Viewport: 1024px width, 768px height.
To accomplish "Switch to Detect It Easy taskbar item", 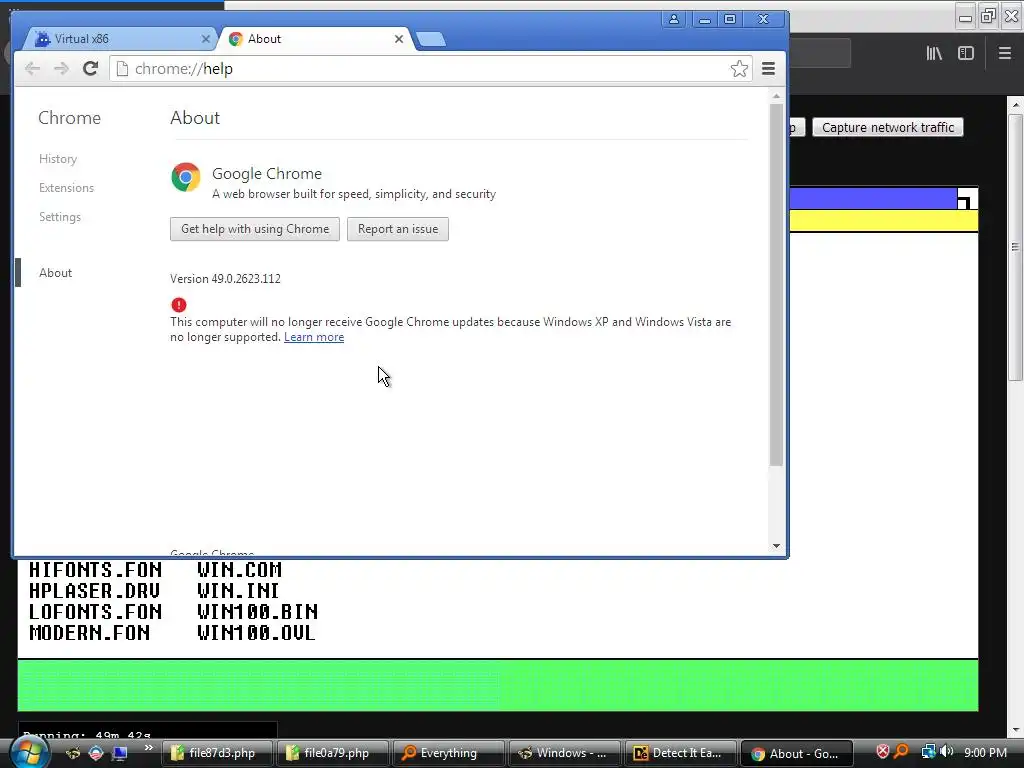I will point(680,753).
